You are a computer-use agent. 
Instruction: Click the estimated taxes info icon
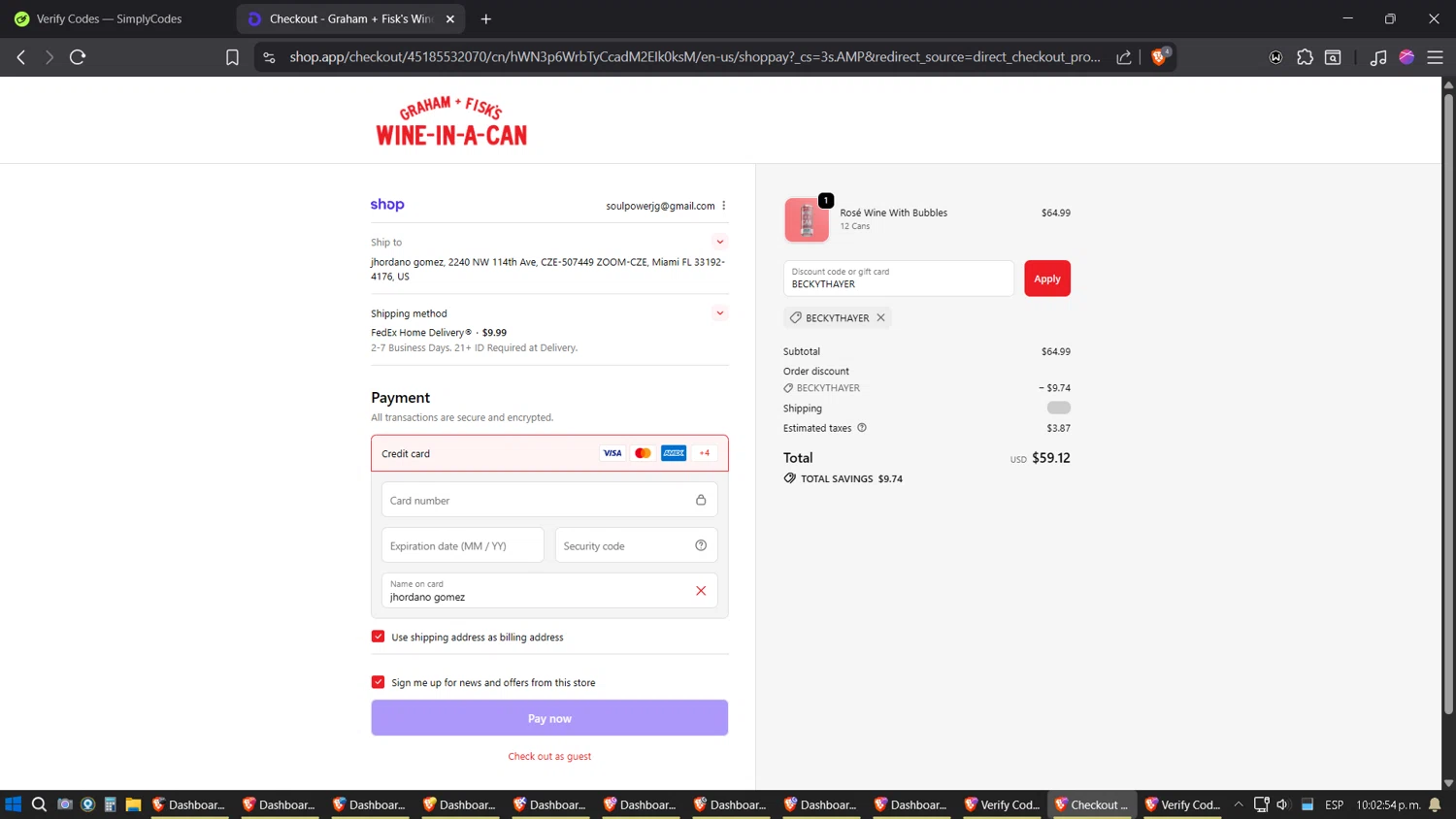(862, 428)
